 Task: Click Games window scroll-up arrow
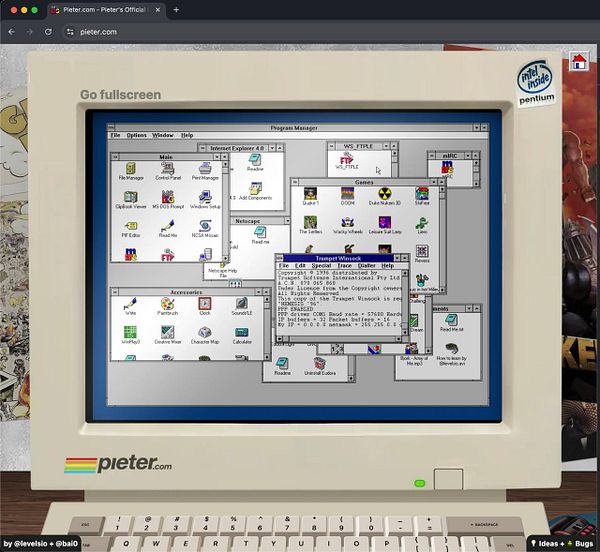[x=442, y=189]
